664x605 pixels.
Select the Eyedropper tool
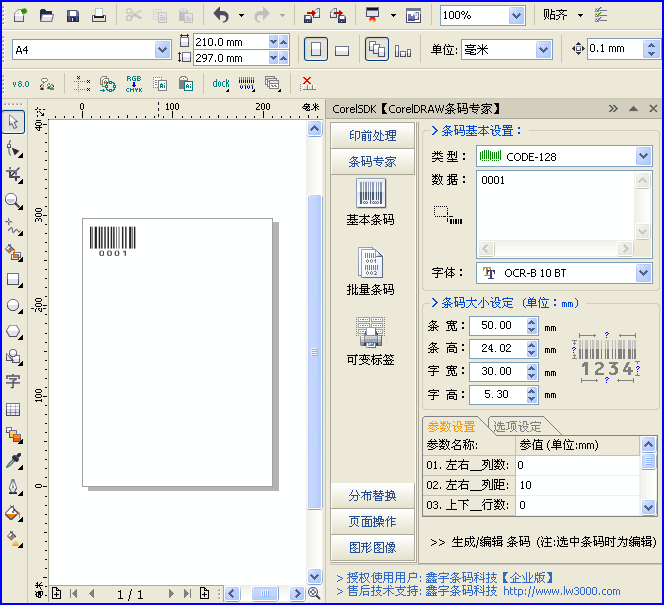pos(14,461)
